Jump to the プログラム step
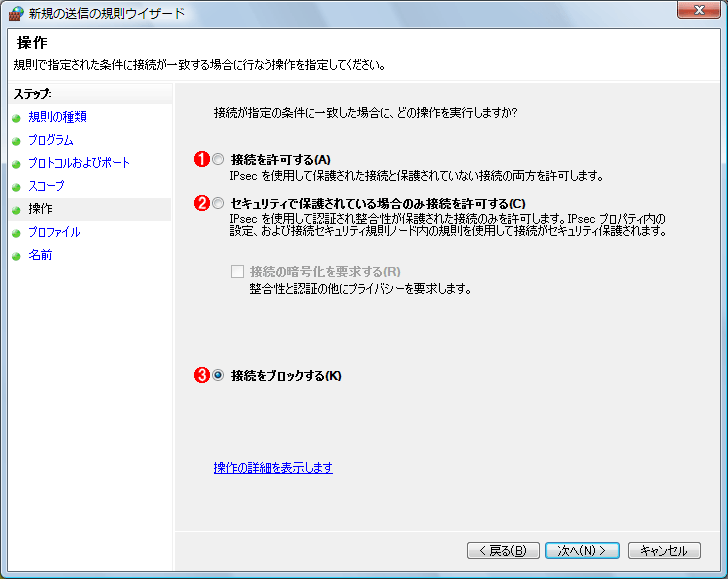This screenshot has width=728, height=579. tap(51, 140)
